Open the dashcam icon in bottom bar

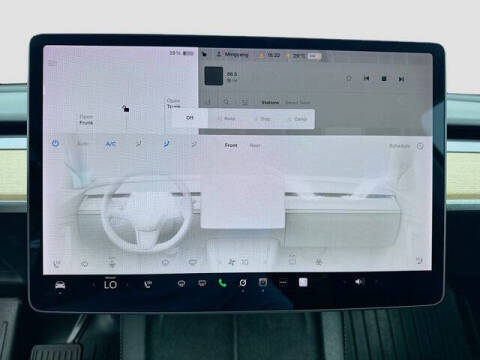243,283
